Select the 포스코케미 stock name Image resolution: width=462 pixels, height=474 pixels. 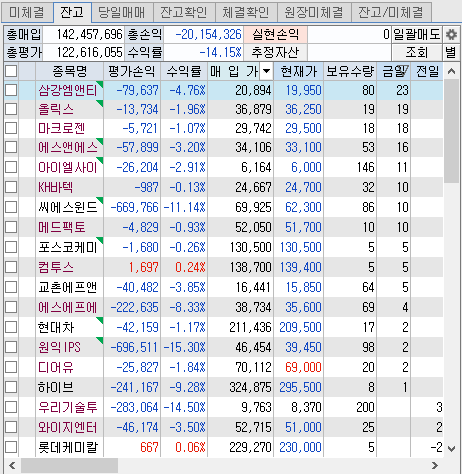pos(68,247)
